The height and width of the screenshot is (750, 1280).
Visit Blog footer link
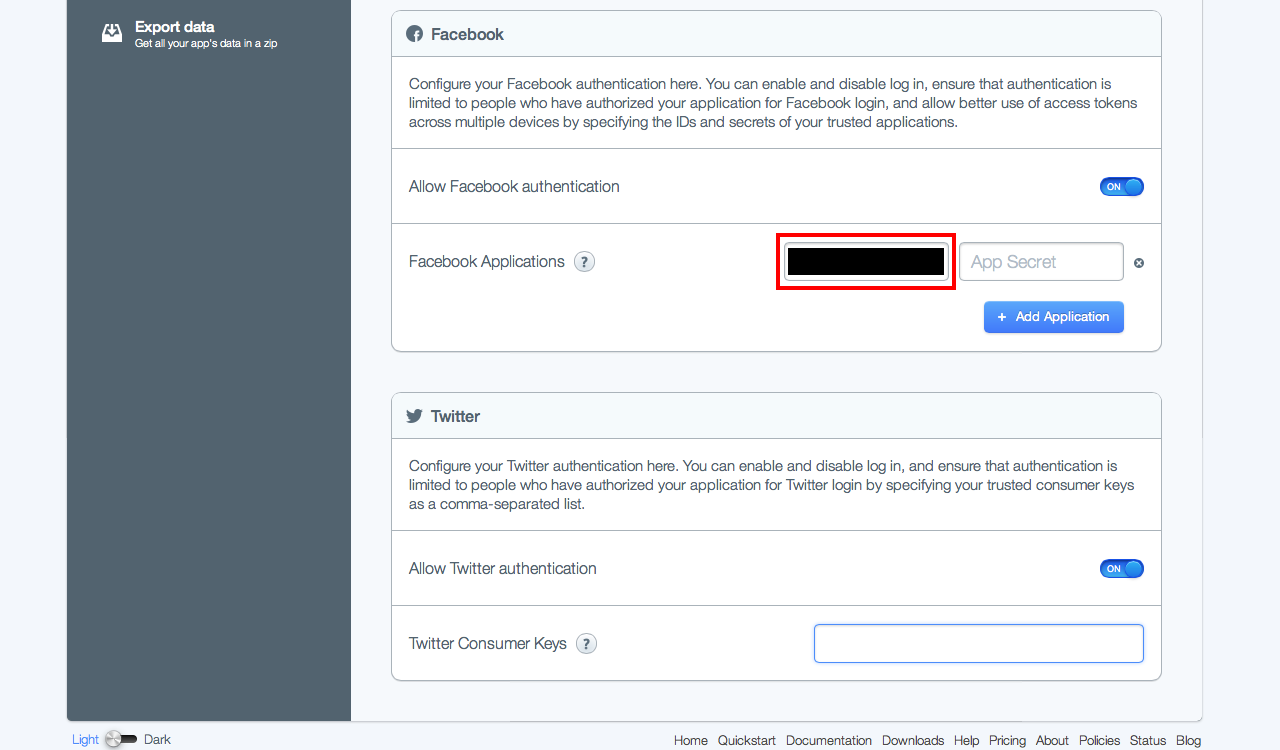pos(1188,741)
